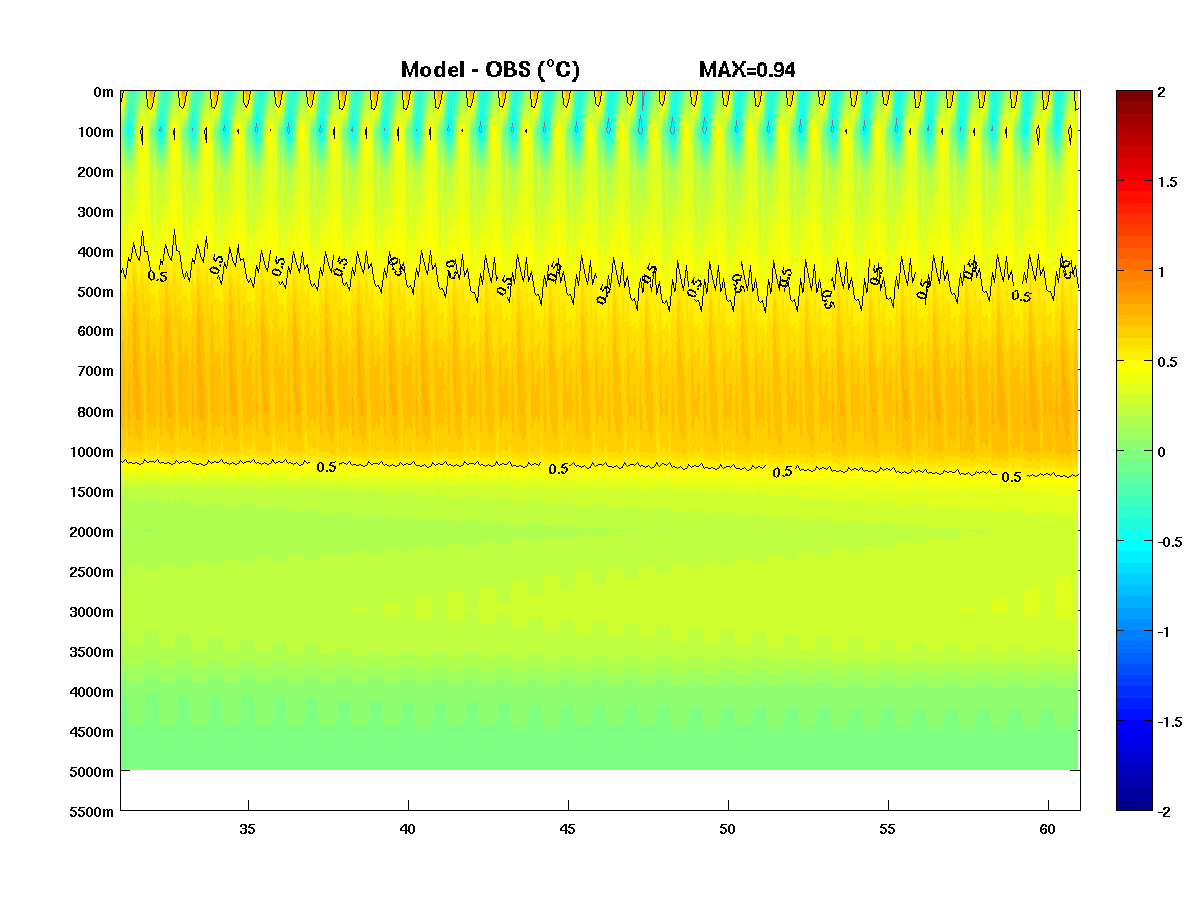Click the "500m" depth axis label
Image resolution: width=1200 pixels, height=900 pixels.
[97, 292]
